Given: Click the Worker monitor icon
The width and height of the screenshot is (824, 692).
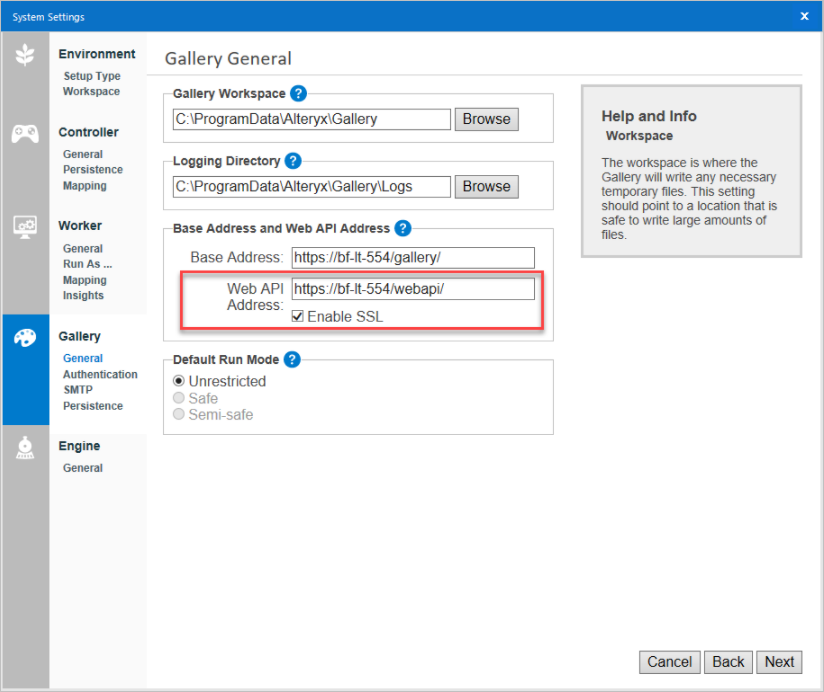Looking at the screenshot, I should [x=25, y=227].
